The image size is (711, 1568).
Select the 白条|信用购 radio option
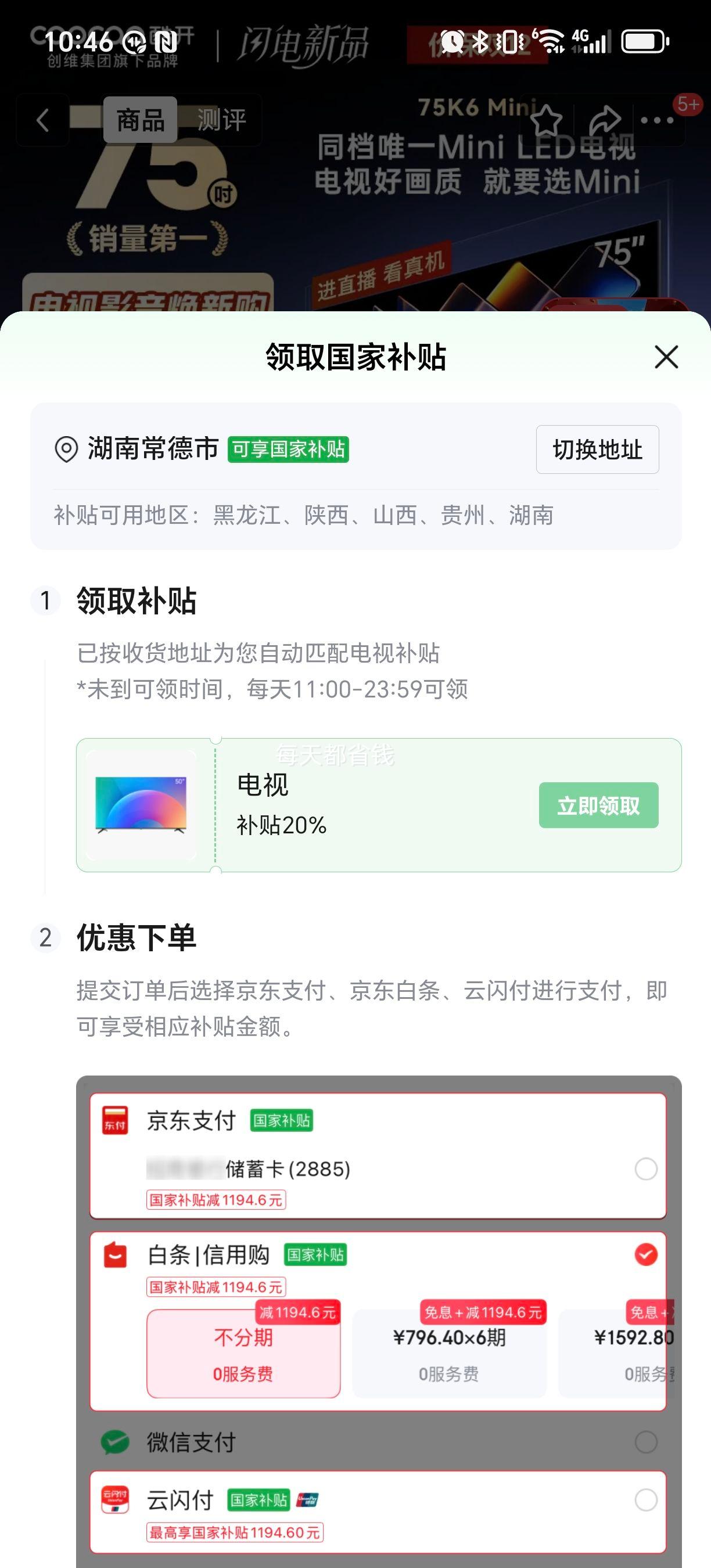click(645, 1254)
